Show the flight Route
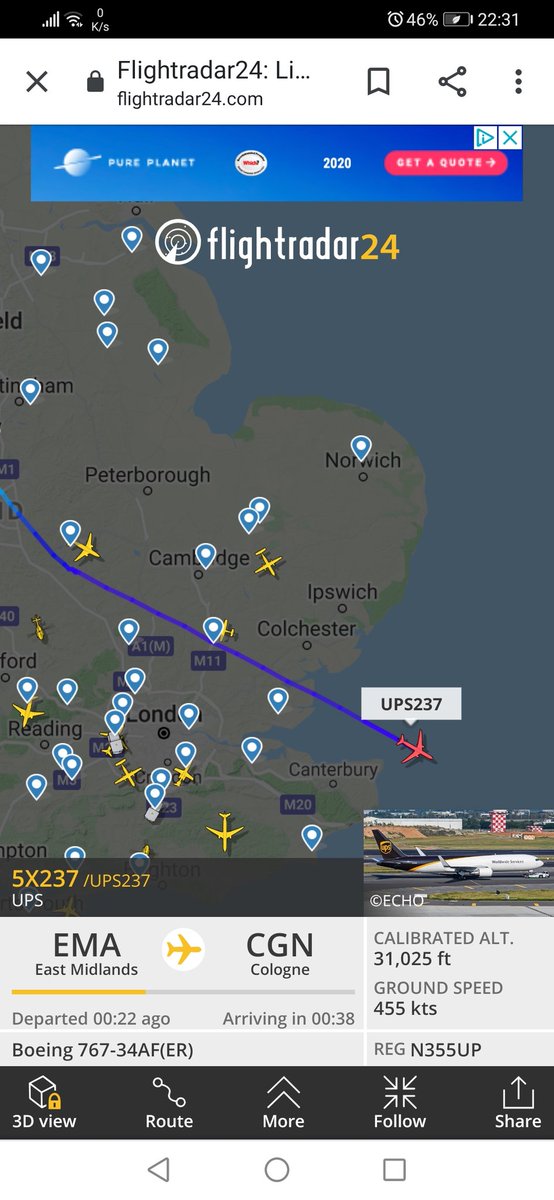This screenshot has height=1200, width=554. [x=169, y=1102]
